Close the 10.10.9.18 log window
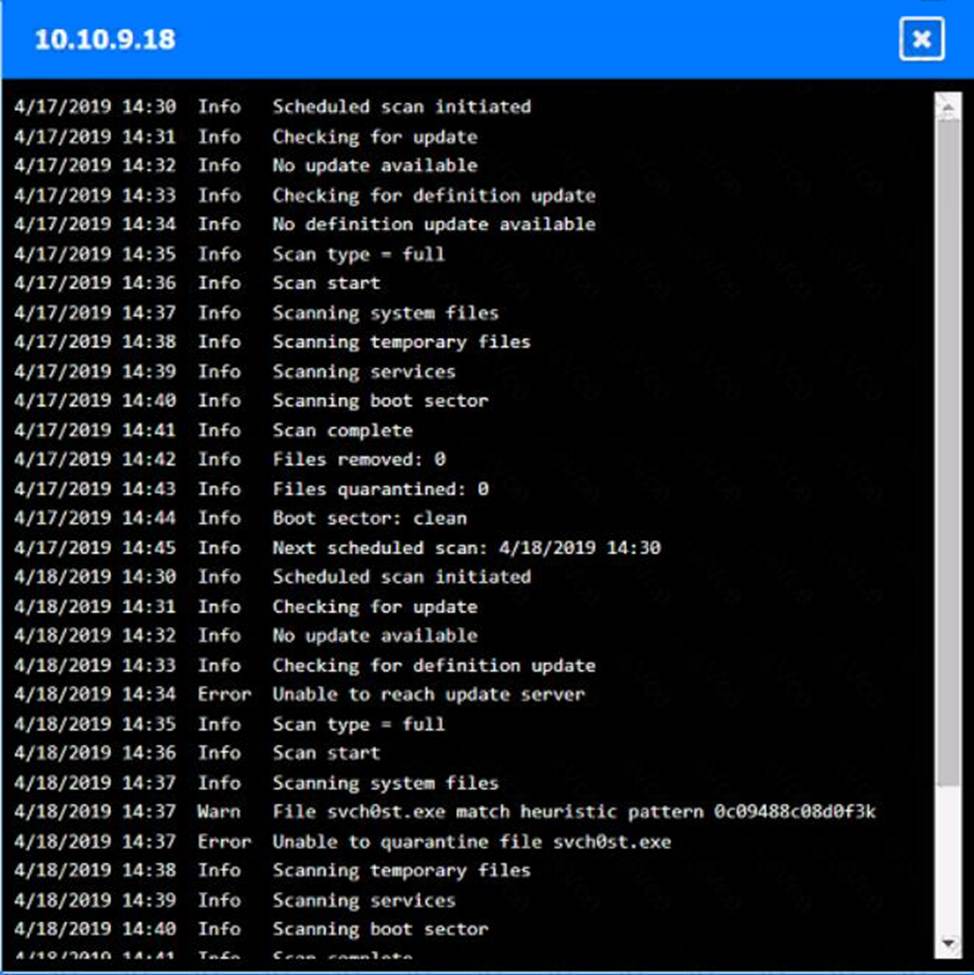Screen dimensions: 974x975 [921, 39]
